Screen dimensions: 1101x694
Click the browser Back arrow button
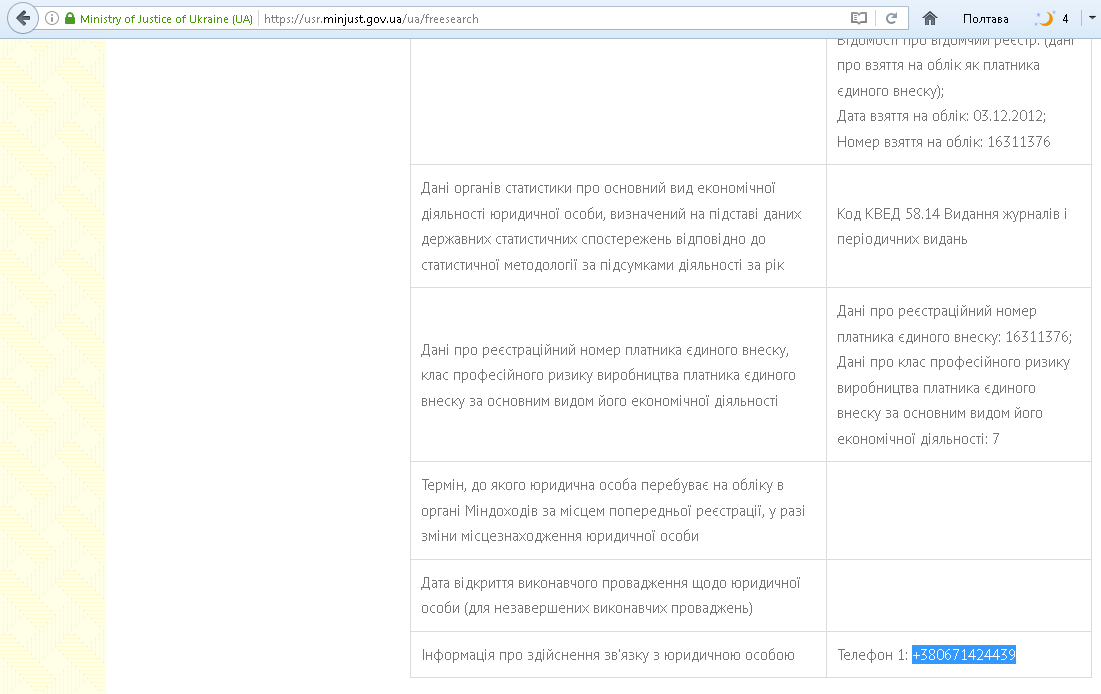pyautogui.click(x=24, y=18)
